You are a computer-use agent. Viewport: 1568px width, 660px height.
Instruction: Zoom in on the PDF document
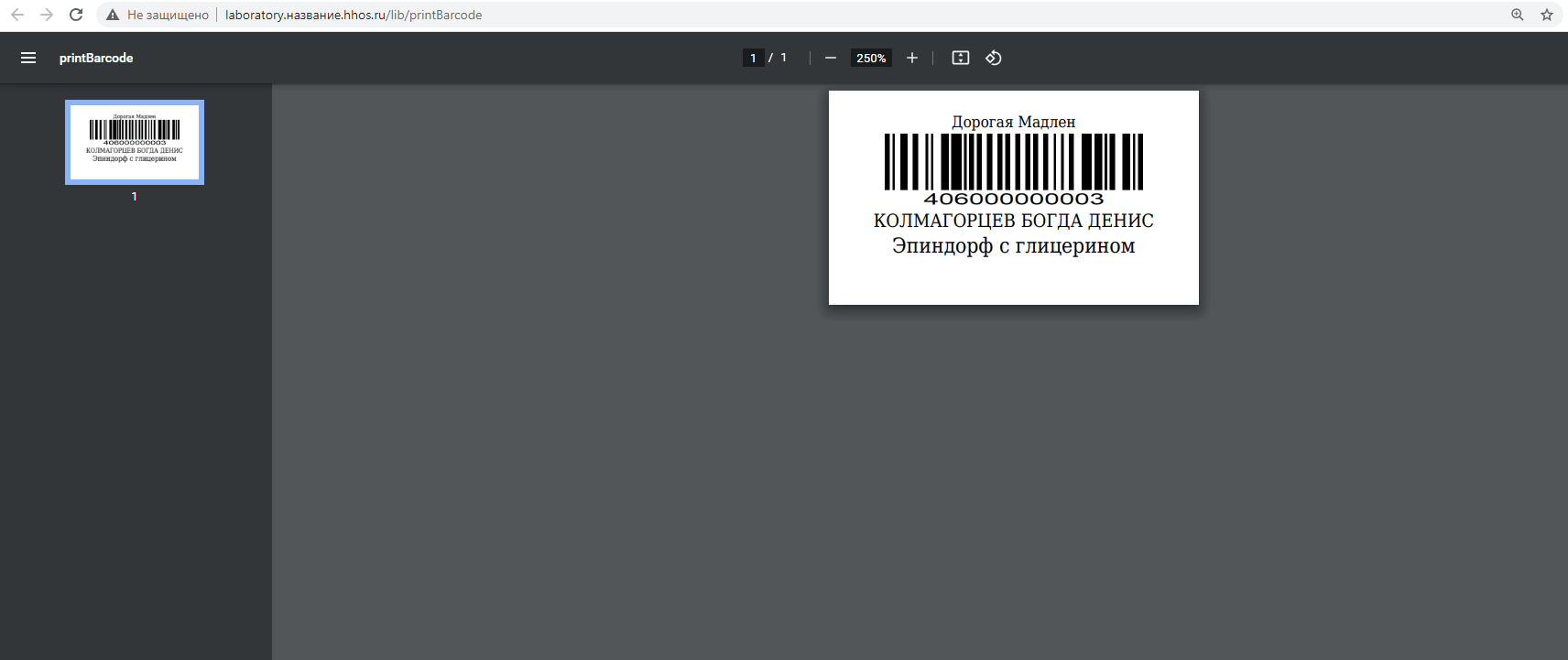(912, 58)
